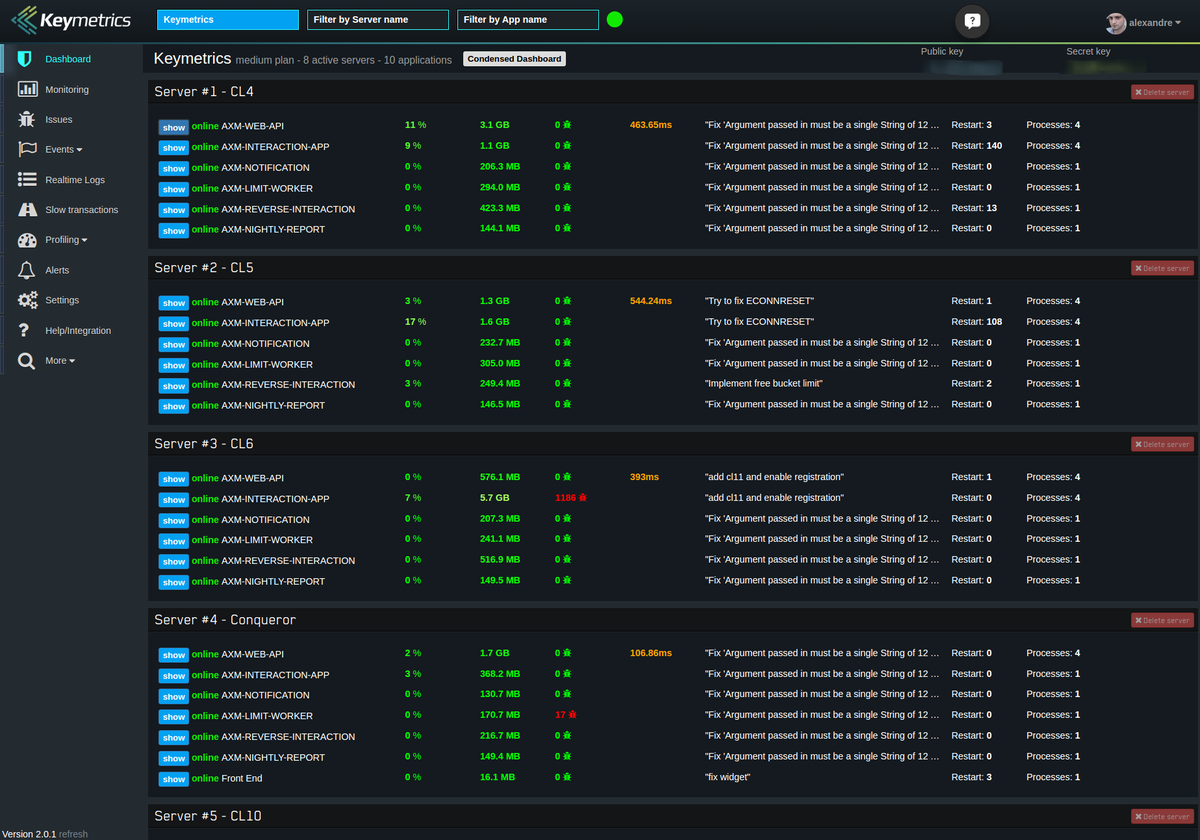Click the Restart: 140 value
Viewport: 1200px width, 840px height.
tap(977, 146)
